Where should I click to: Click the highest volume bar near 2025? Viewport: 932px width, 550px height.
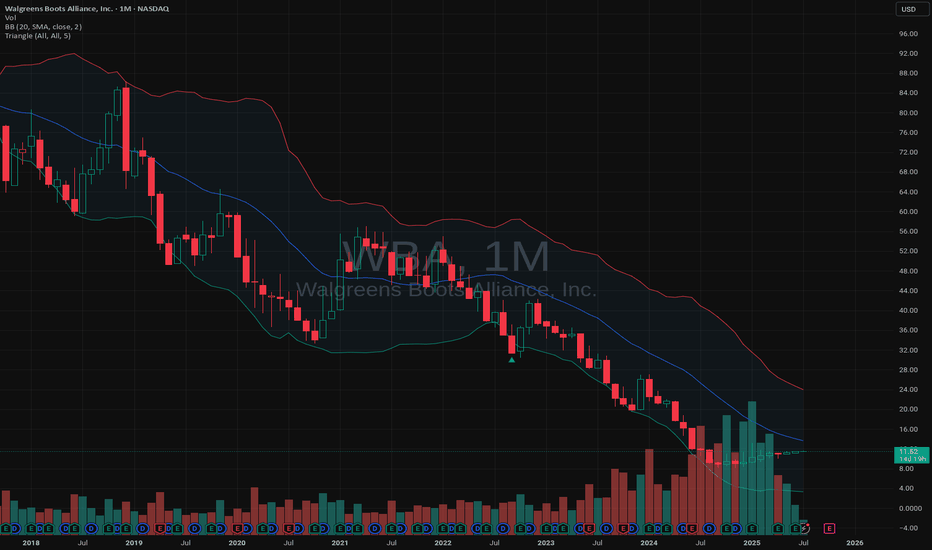pyautogui.click(x=752, y=467)
